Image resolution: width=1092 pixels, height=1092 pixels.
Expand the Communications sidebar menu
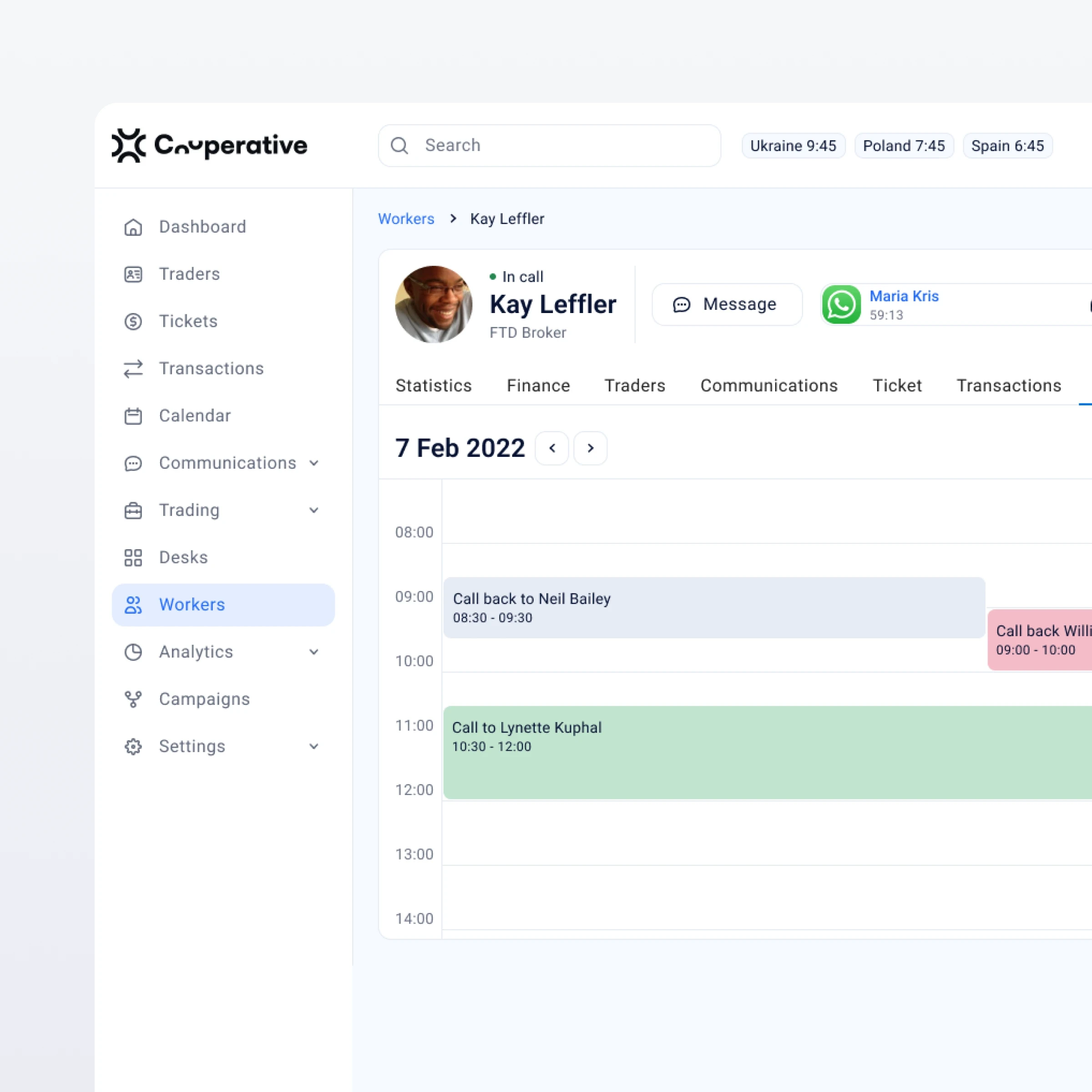313,463
